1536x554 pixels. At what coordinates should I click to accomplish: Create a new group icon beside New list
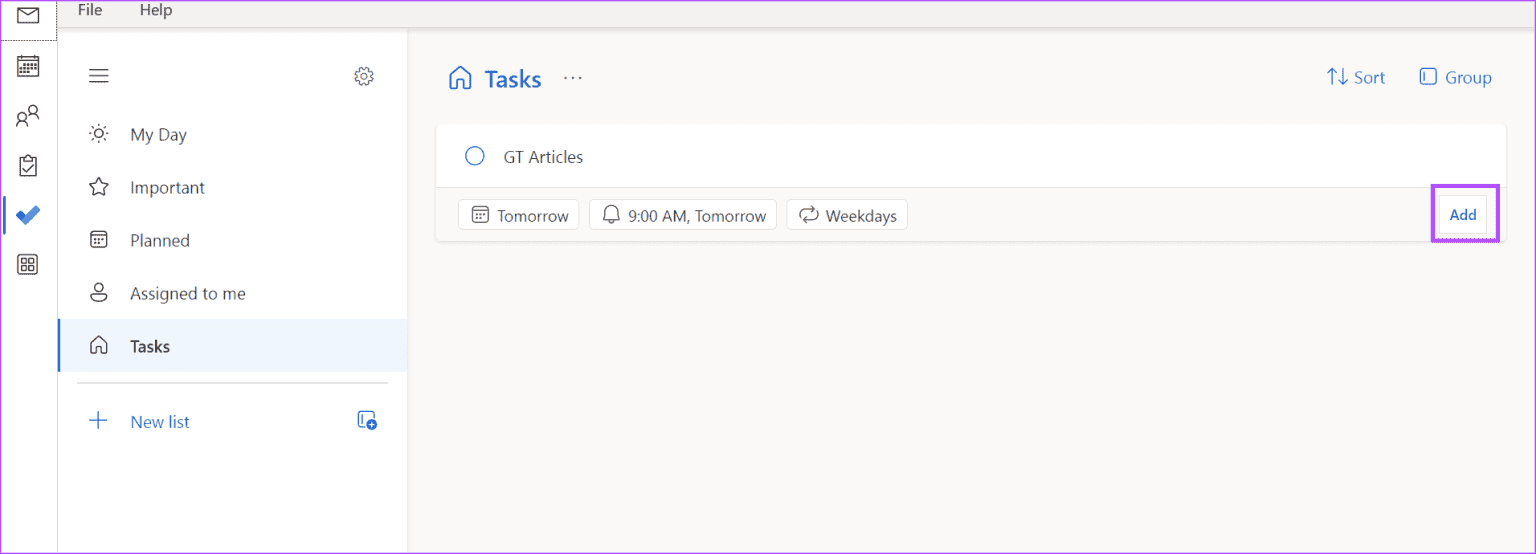tap(367, 421)
